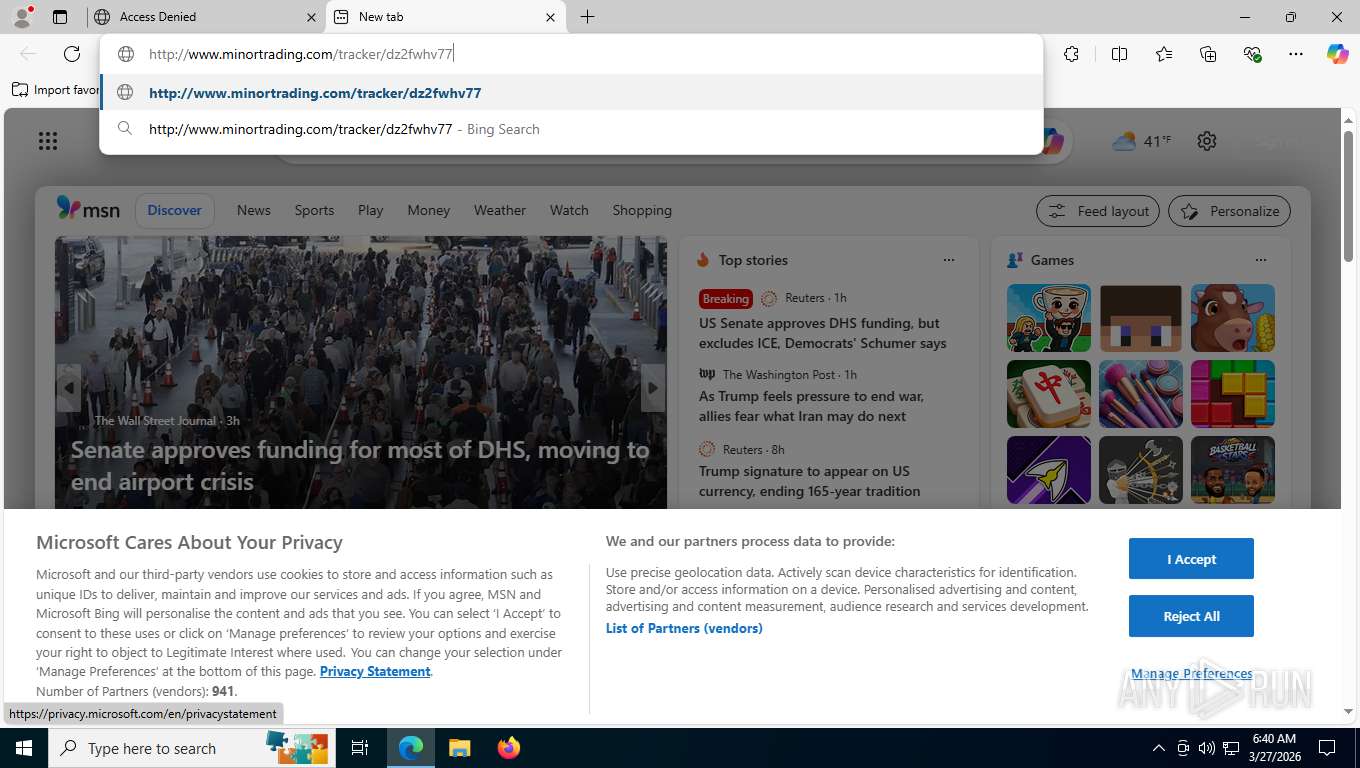Image resolution: width=1360 pixels, height=768 pixels.
Task: Open a new tab with plus icon
Action: click(x=587, y=17)
